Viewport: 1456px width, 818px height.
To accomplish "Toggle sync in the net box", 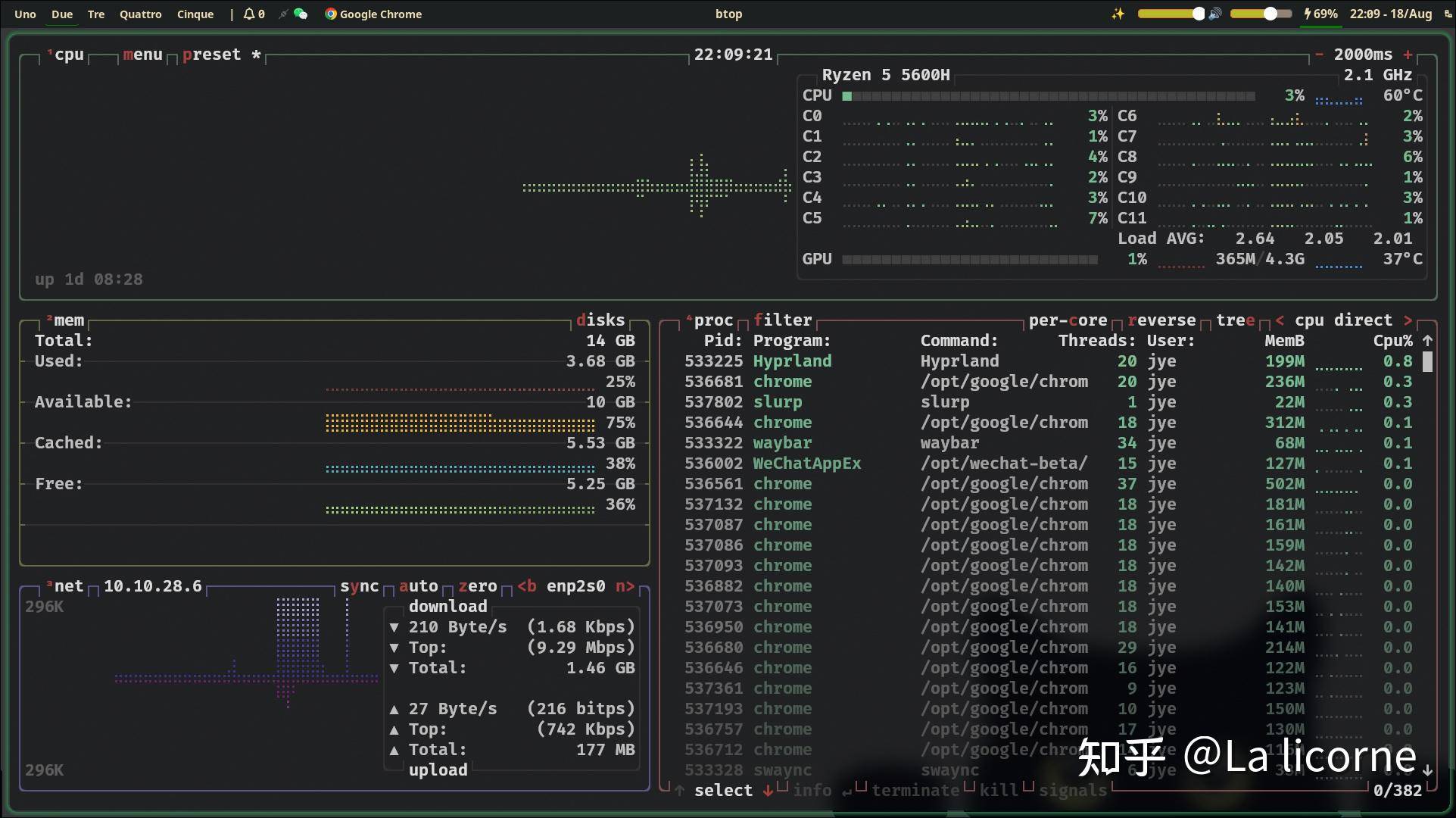I will 360,586.
